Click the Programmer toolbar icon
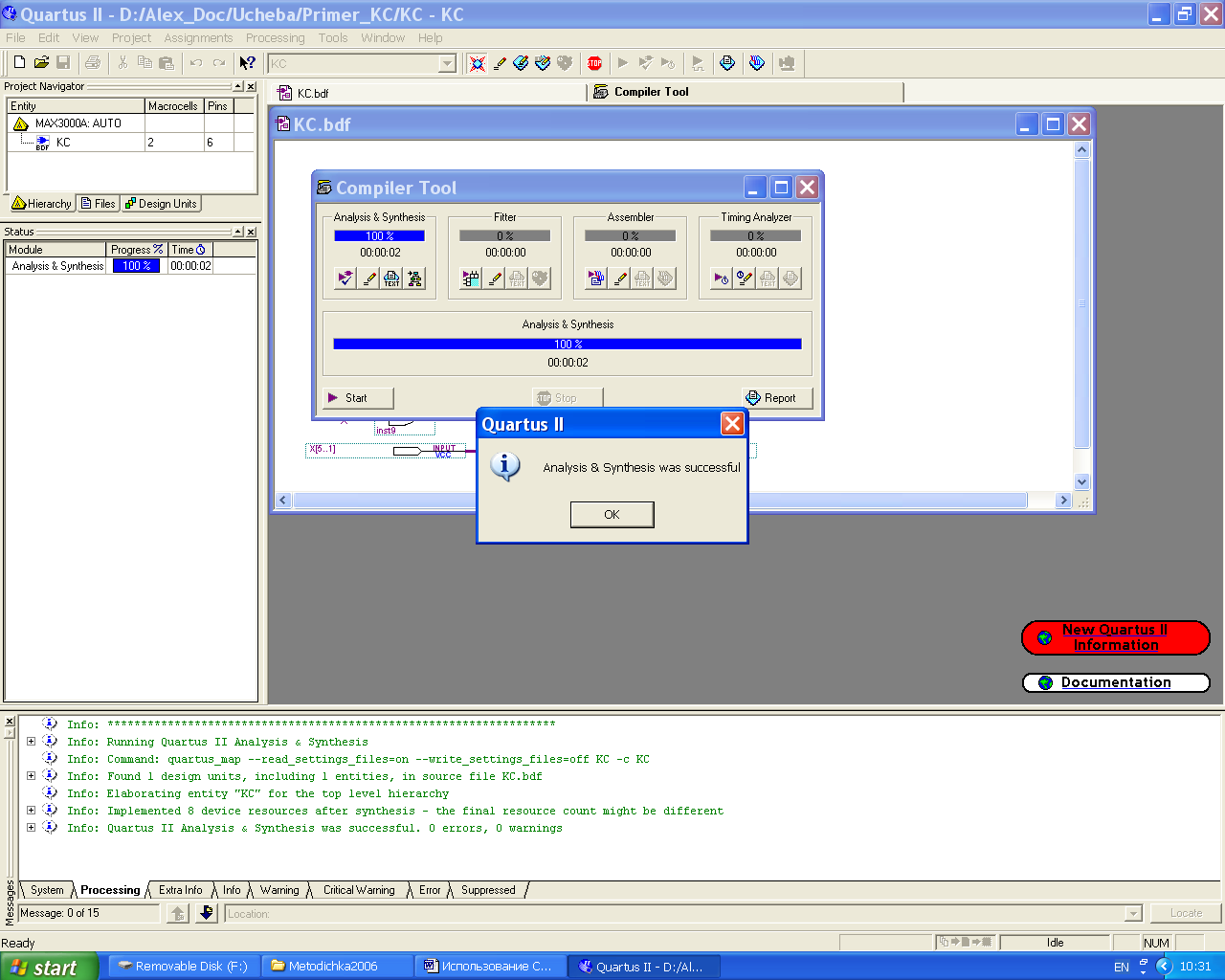This screenshot has height=980, width=1225. (757, 63)
